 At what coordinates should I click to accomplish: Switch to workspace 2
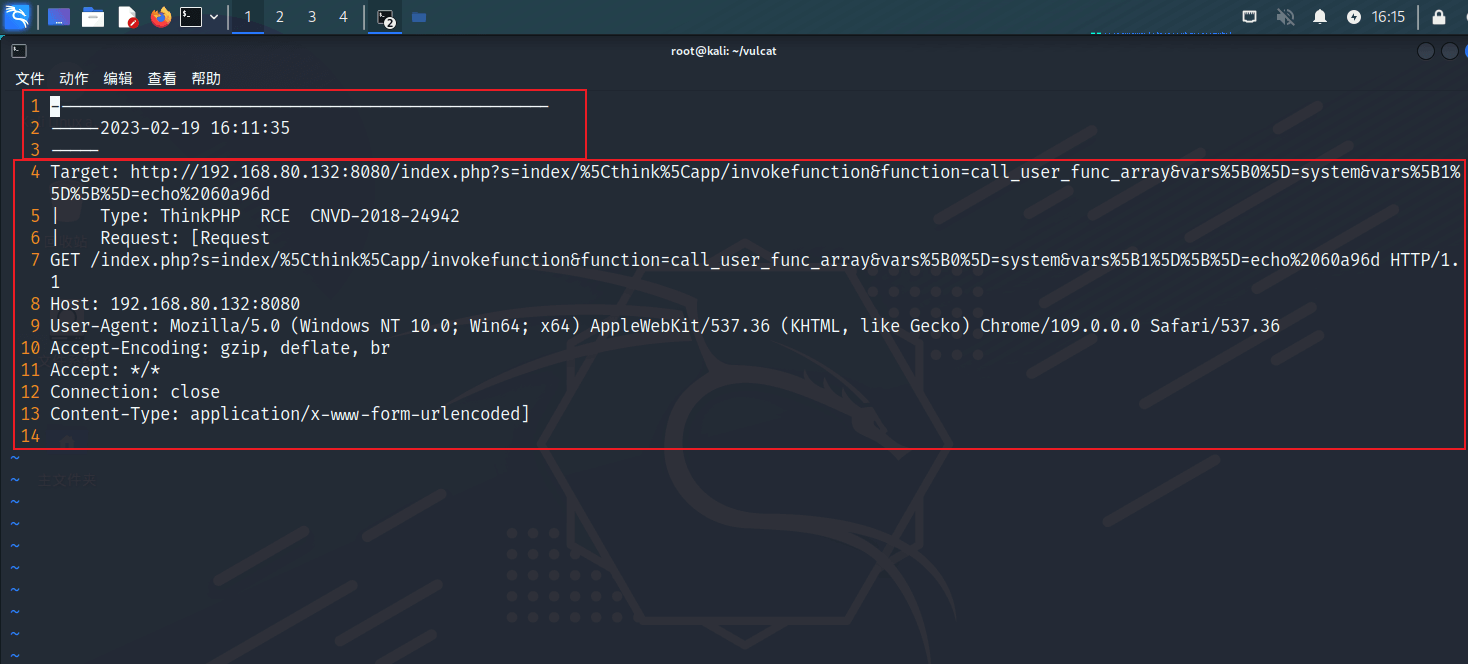[280, 17]
